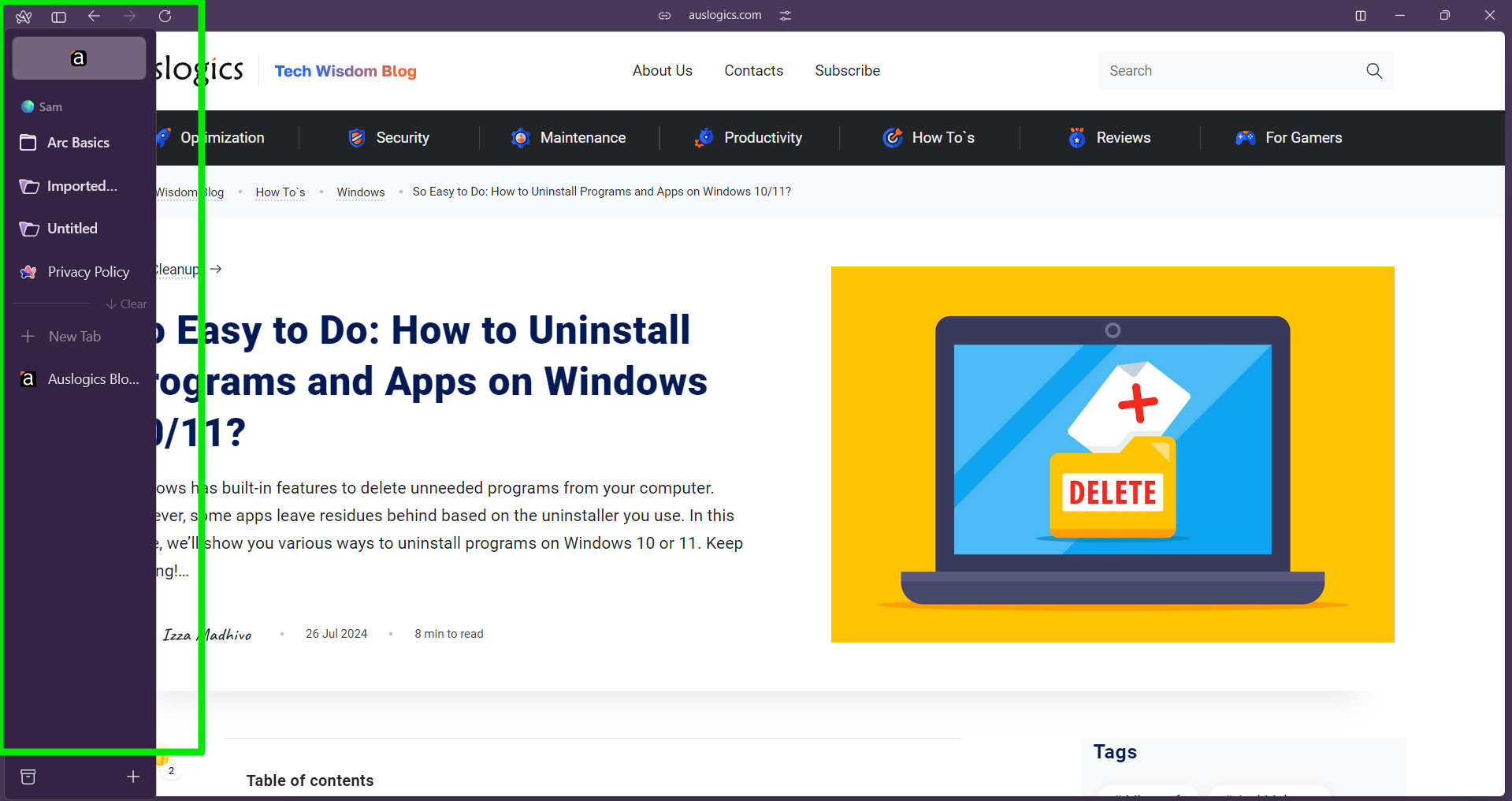Open the About Us page
1512x801 pixels.
(663, 71)
